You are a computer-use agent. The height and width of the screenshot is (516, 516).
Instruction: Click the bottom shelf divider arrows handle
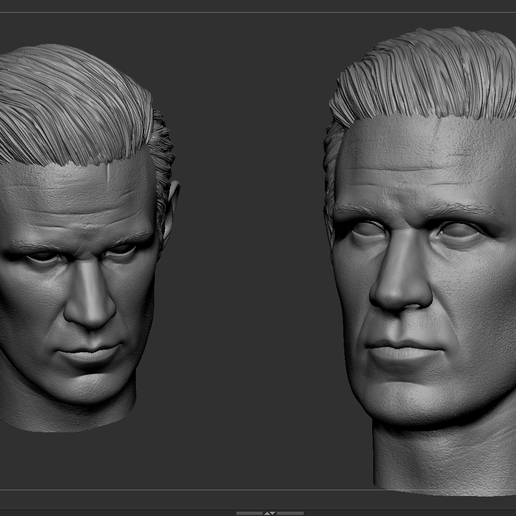pyautogui.click(x=270, y=513)
